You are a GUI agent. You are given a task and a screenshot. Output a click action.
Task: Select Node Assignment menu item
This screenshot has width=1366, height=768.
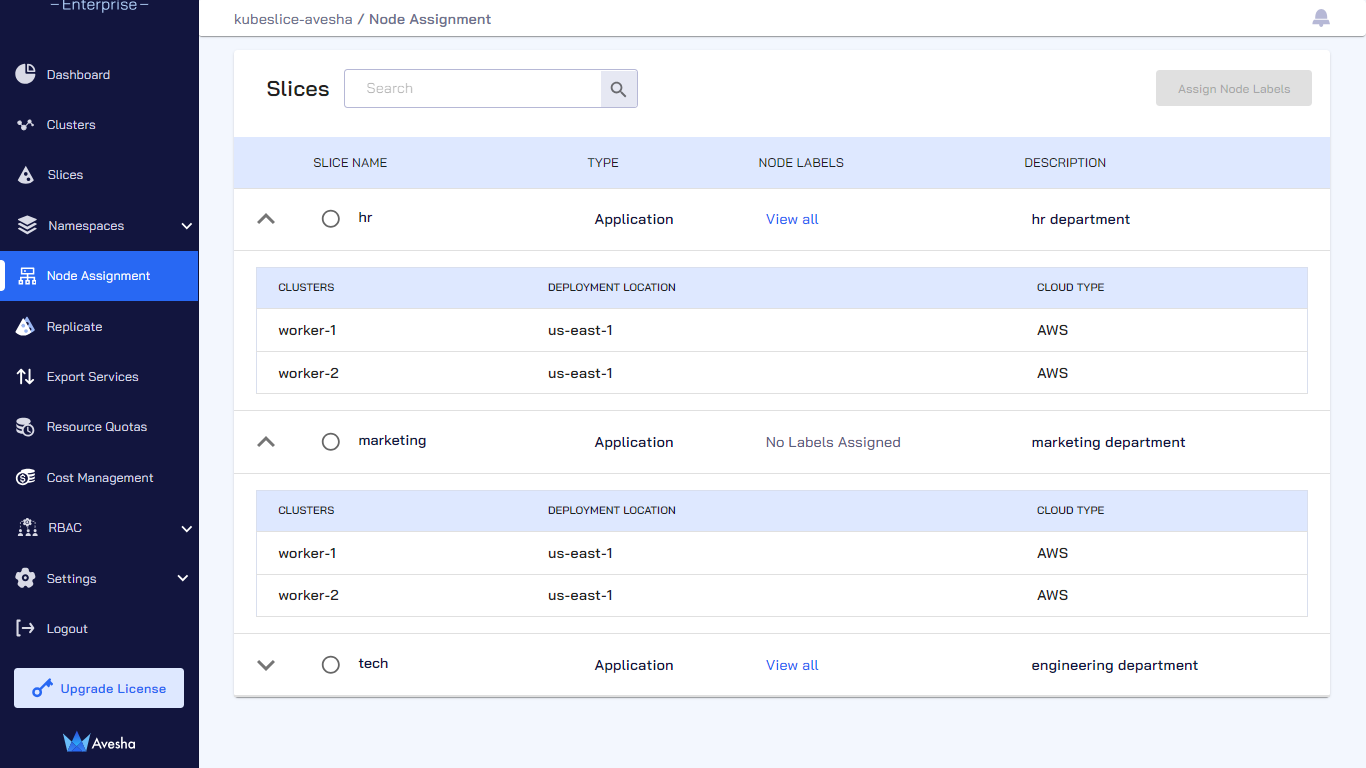pyautogui.click(x=99, y=276)
